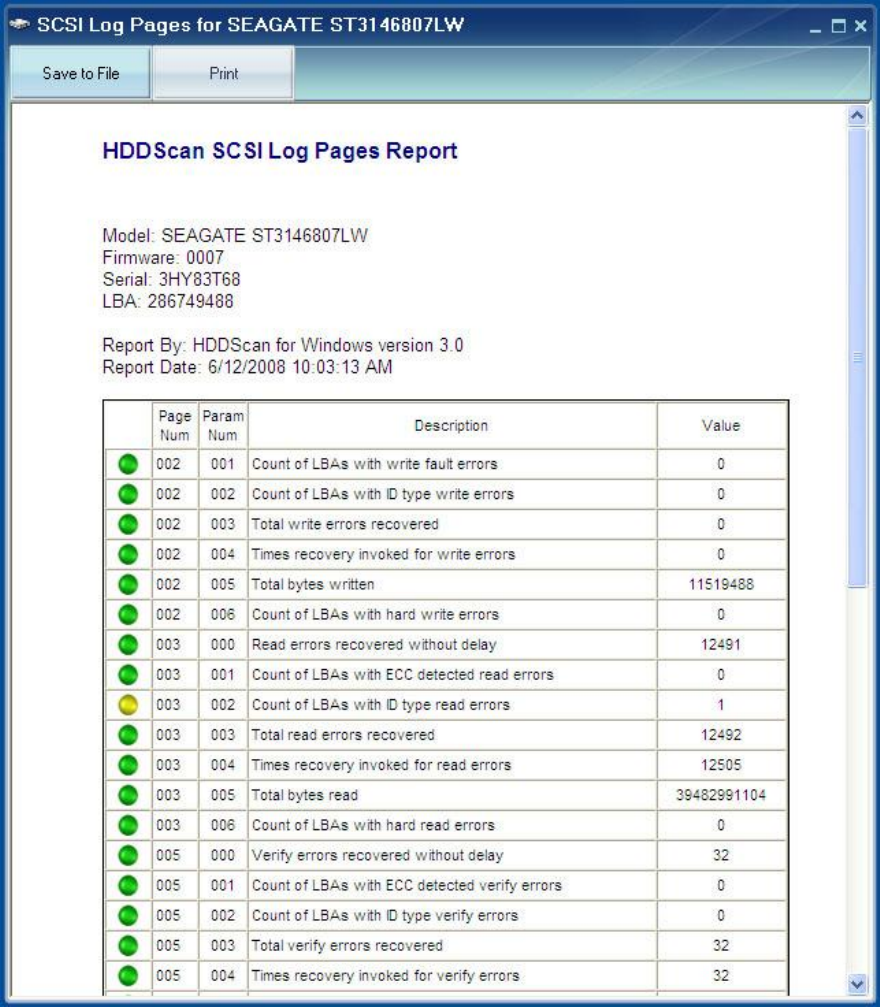Click Times recovery invoked for write errors text
880x1007 pixels.
pyautogui.click(x=383, y=554)
